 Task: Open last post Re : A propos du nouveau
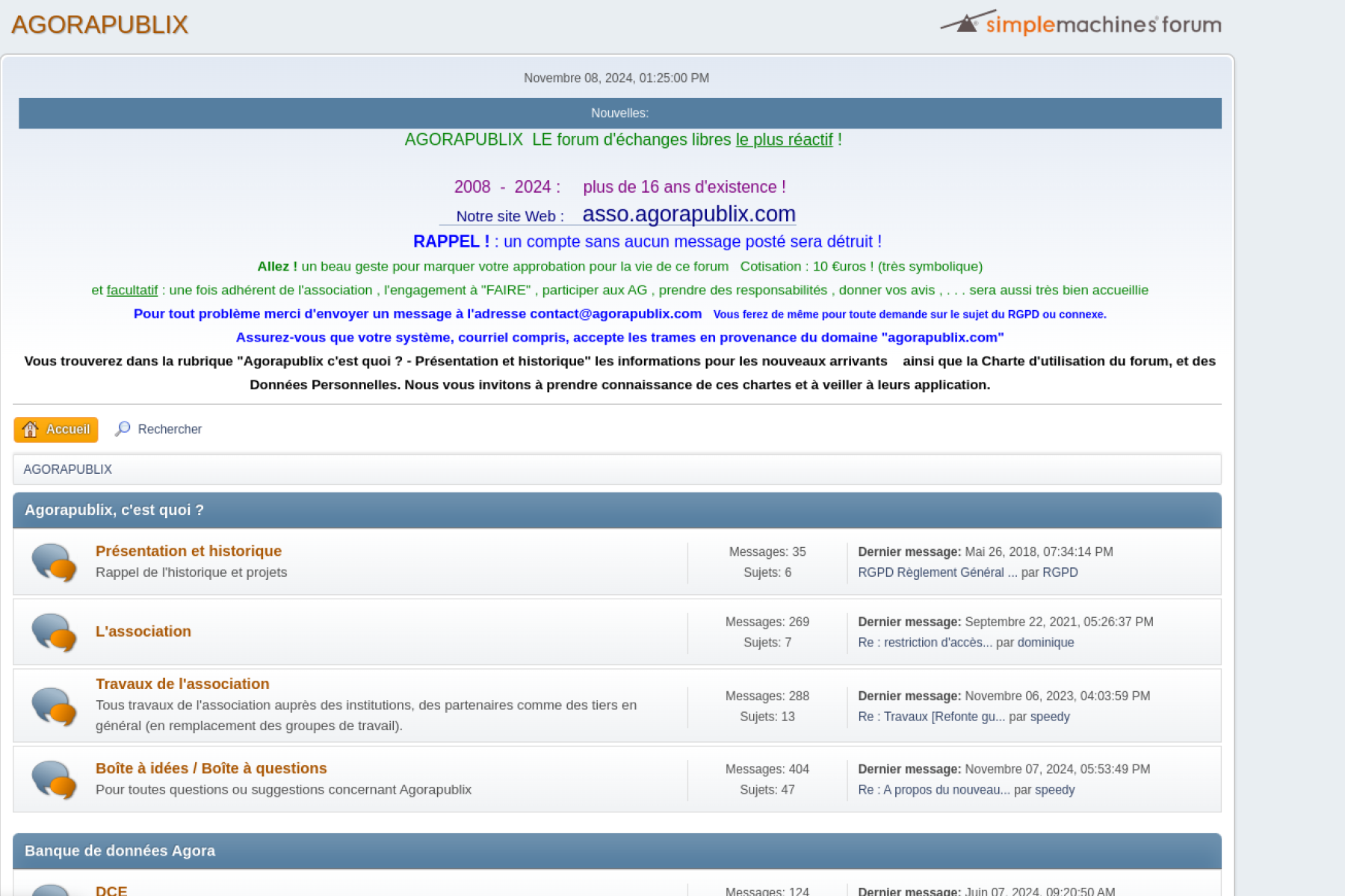click(934, 790)
